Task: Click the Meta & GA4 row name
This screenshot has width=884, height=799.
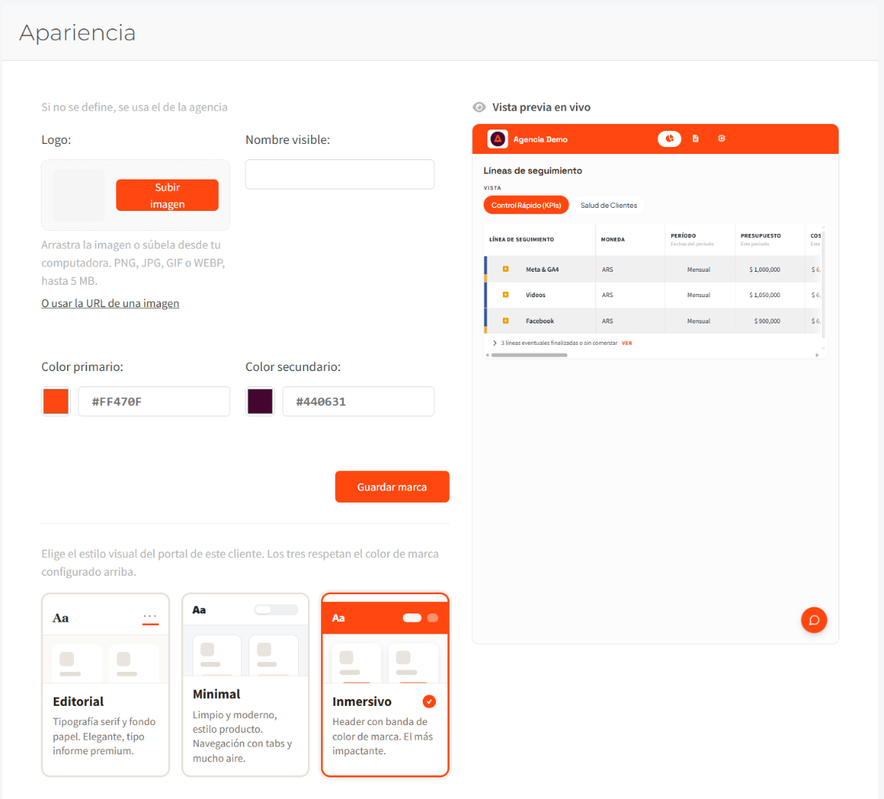Action: click(542, 270)
